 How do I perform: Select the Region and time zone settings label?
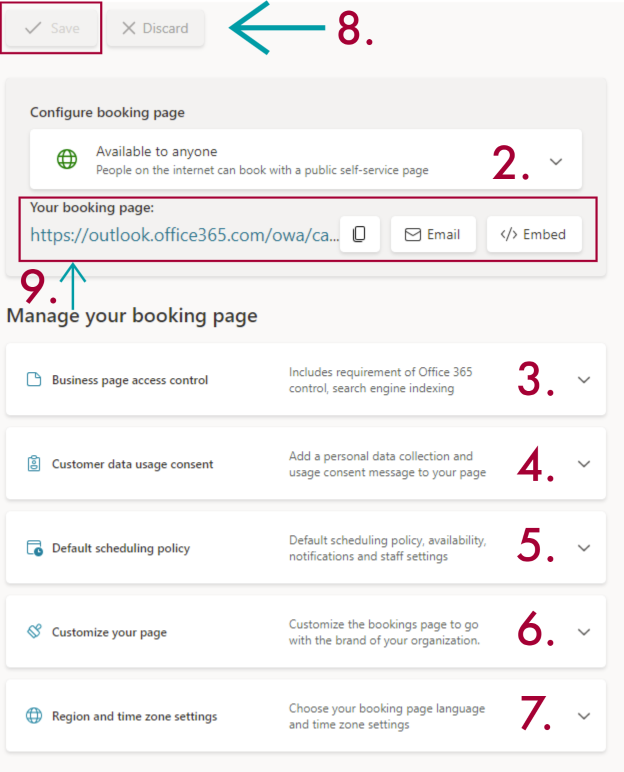[x=134, y=716]
